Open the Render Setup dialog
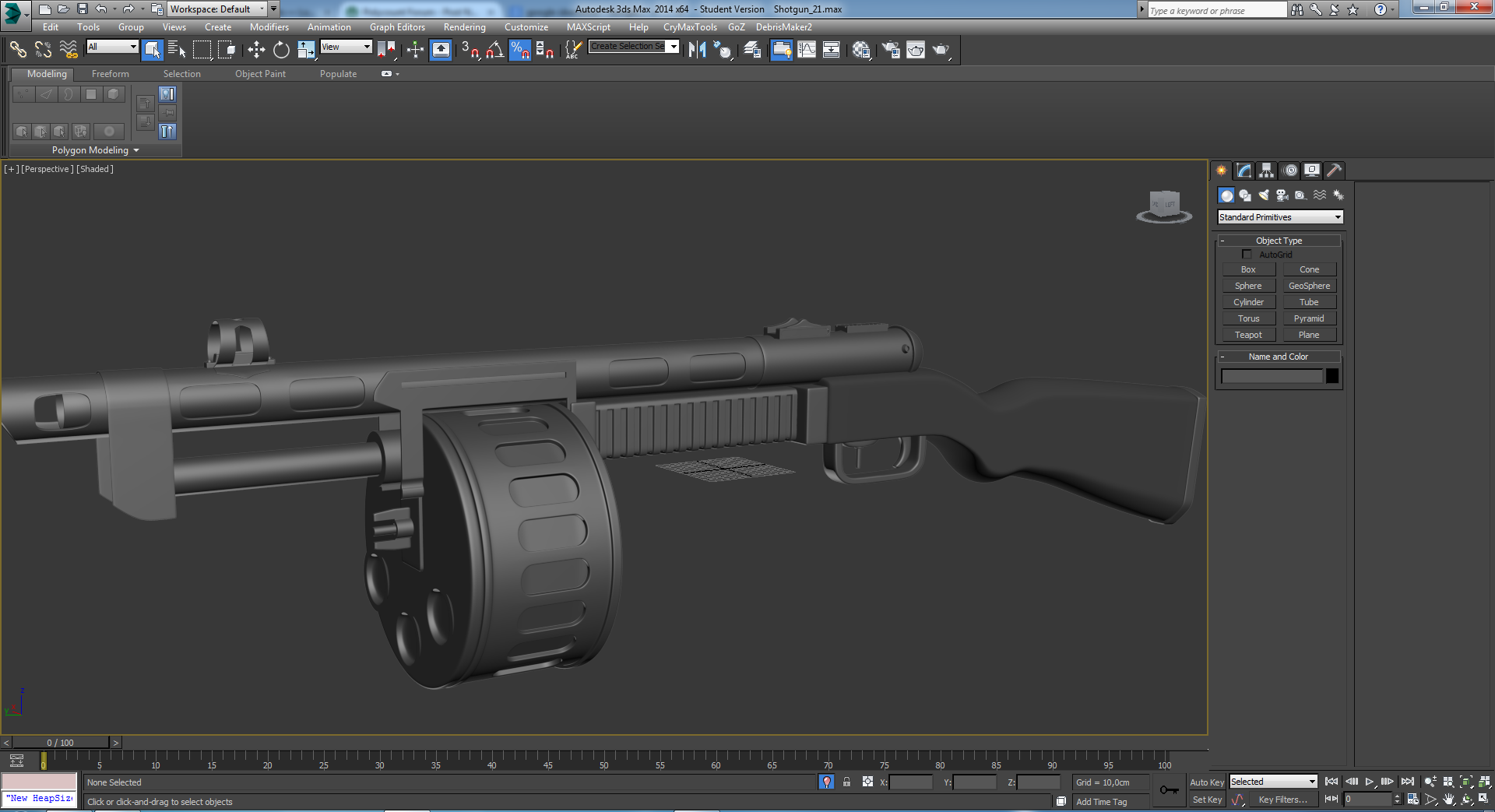The image size is (1495, 812). coord(890,50)
